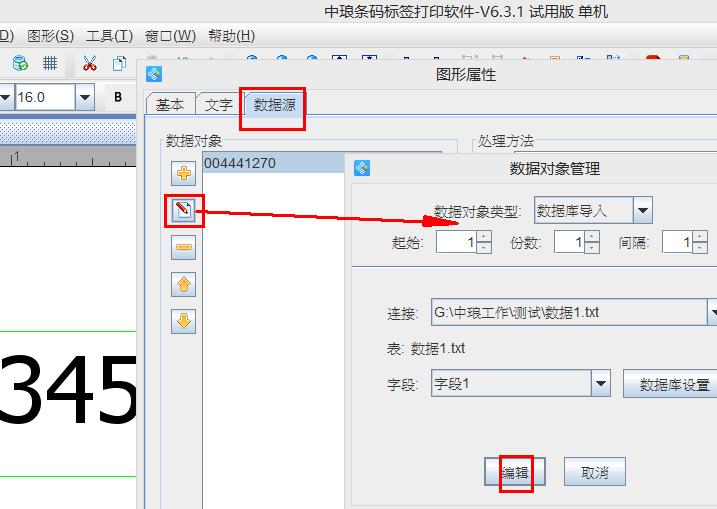Click the add data object plus icon
The width and height of the screenshot is (717, 509).
184,174
